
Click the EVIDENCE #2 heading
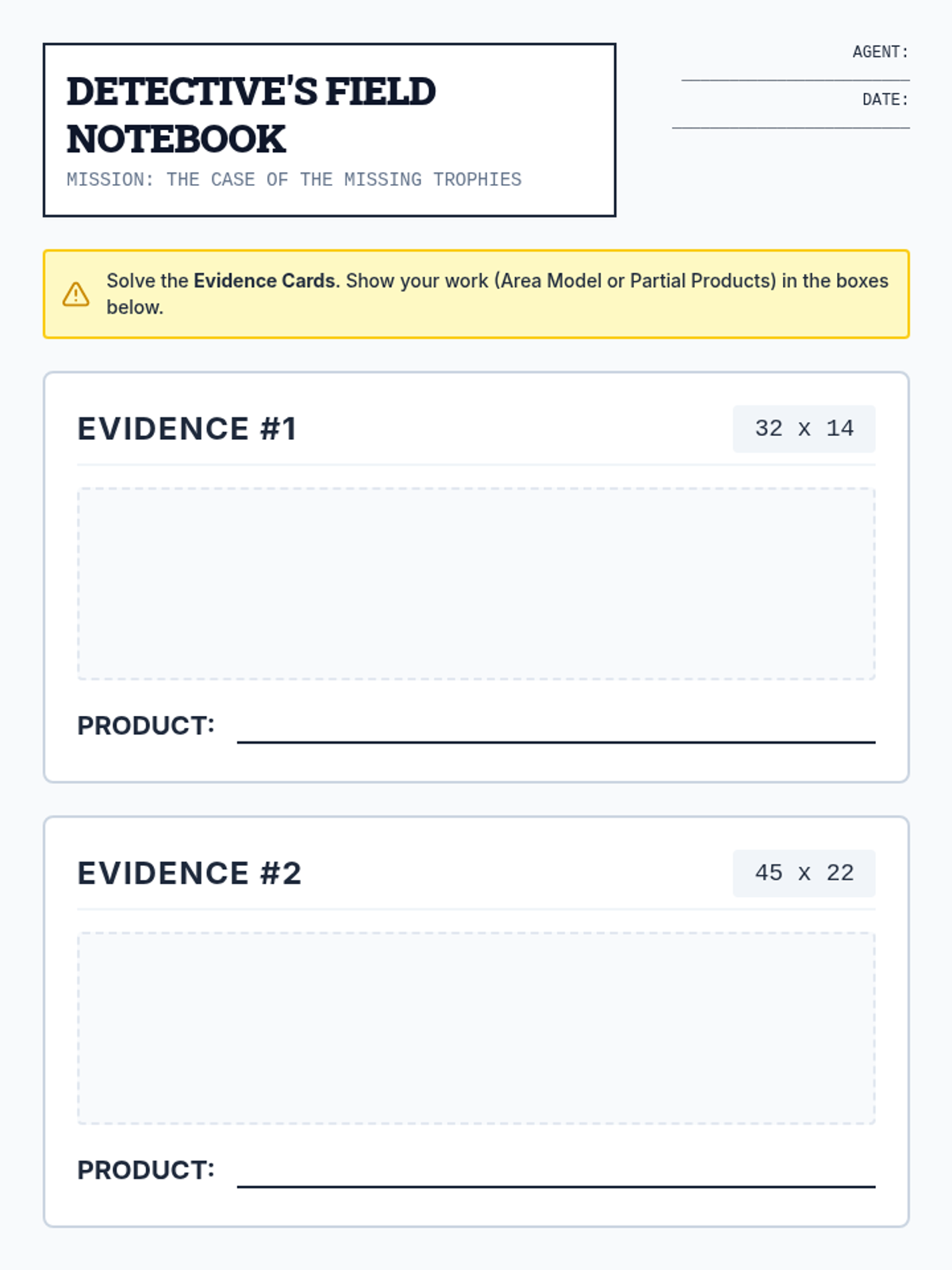(x=190, y=873)
